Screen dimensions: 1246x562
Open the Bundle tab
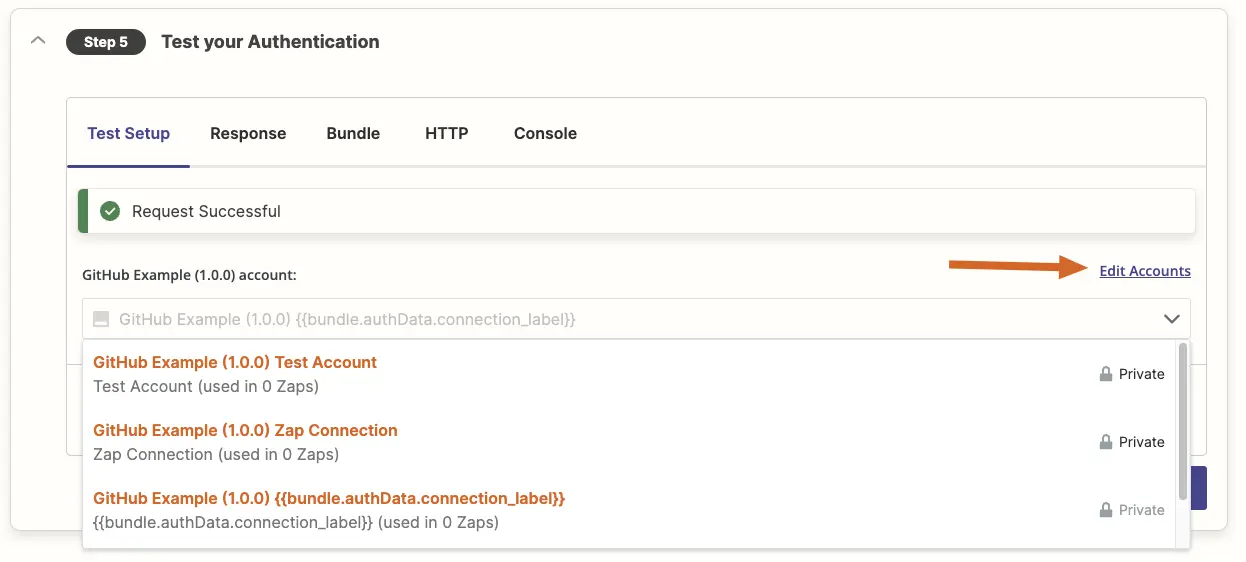point(353,133)
